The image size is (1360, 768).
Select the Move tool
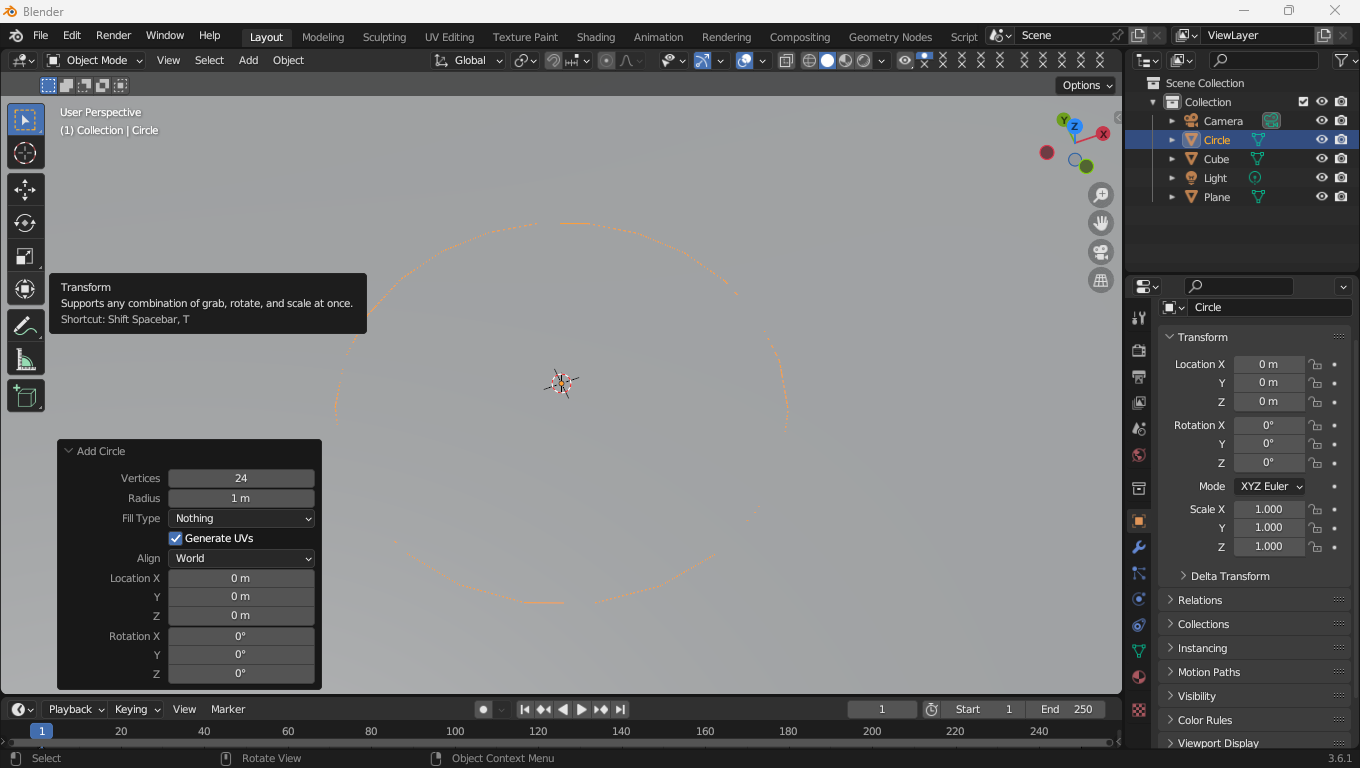click(x=25, y=190)
